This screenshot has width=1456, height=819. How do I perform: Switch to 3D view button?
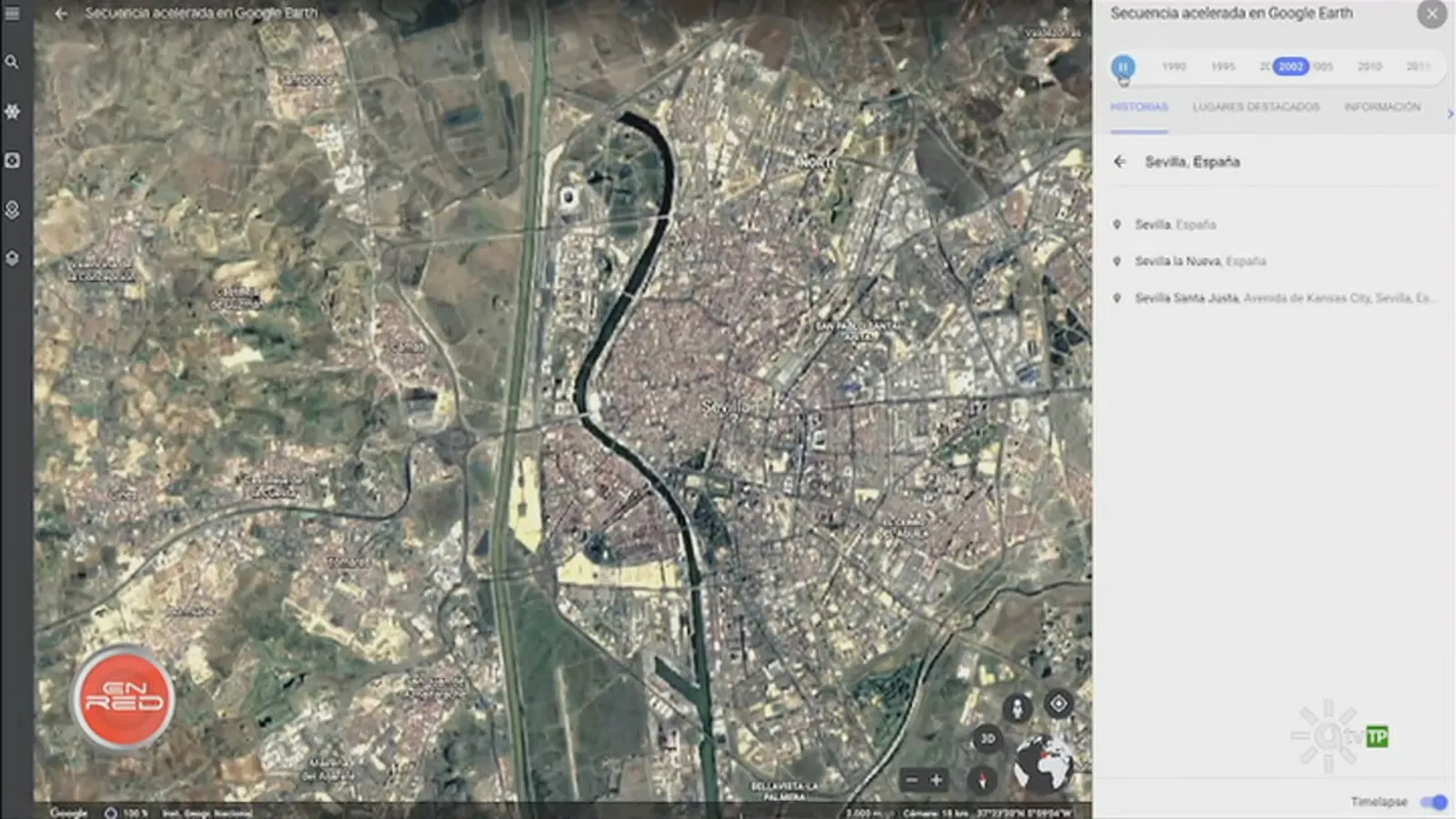pyautogui.click(x=987, y=738)
